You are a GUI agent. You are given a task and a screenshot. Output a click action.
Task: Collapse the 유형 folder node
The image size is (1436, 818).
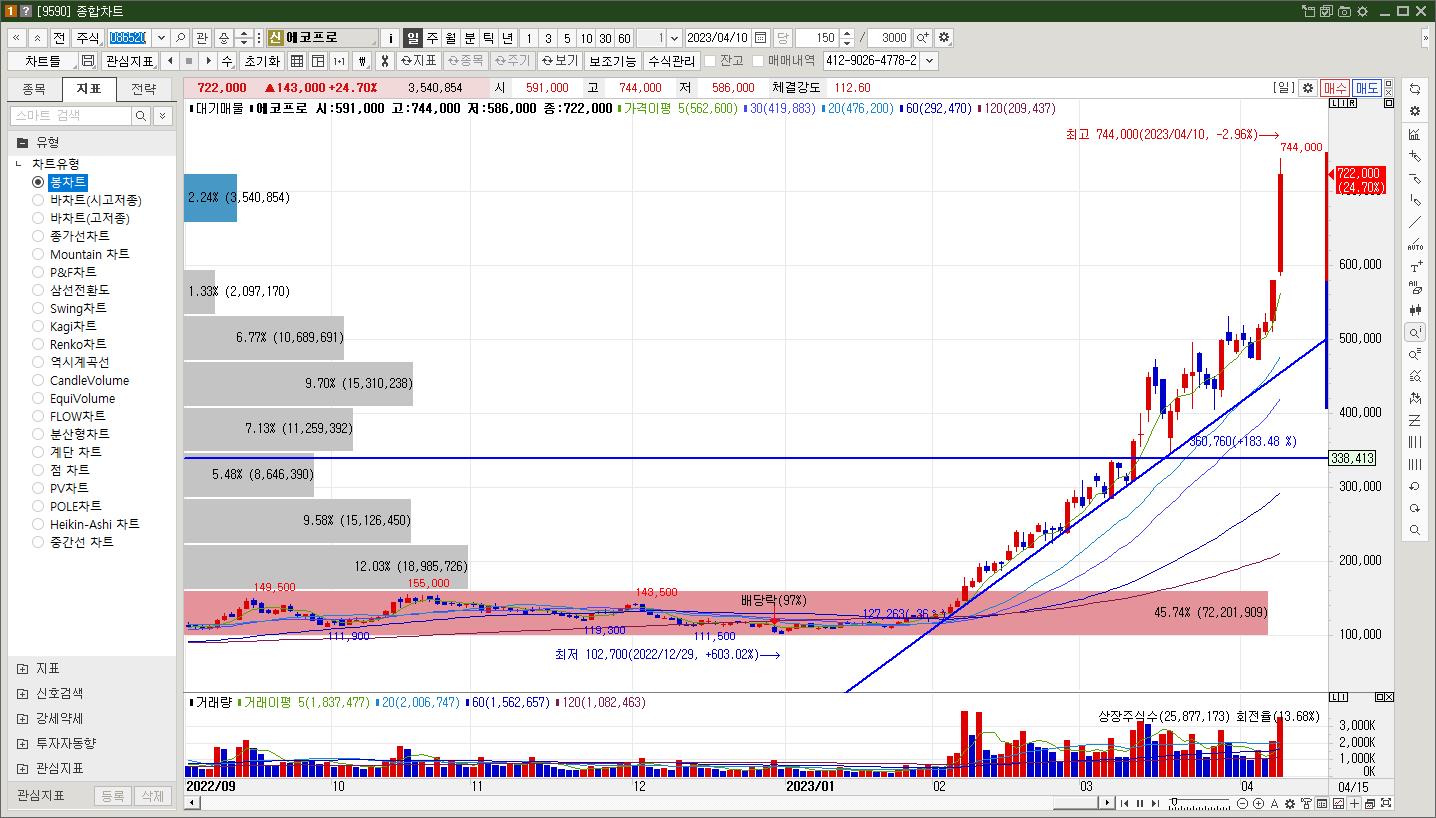tap(22, 142)
